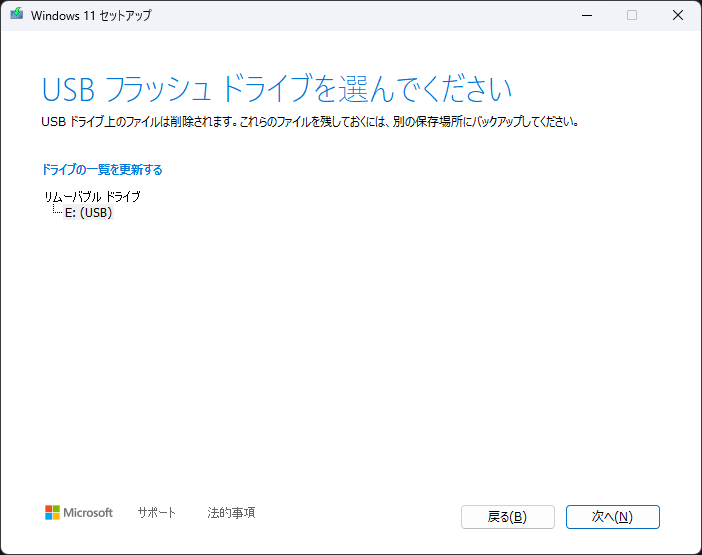Click the empty title bar area
The image size is (702, 555).
click(x=350, y=15)
